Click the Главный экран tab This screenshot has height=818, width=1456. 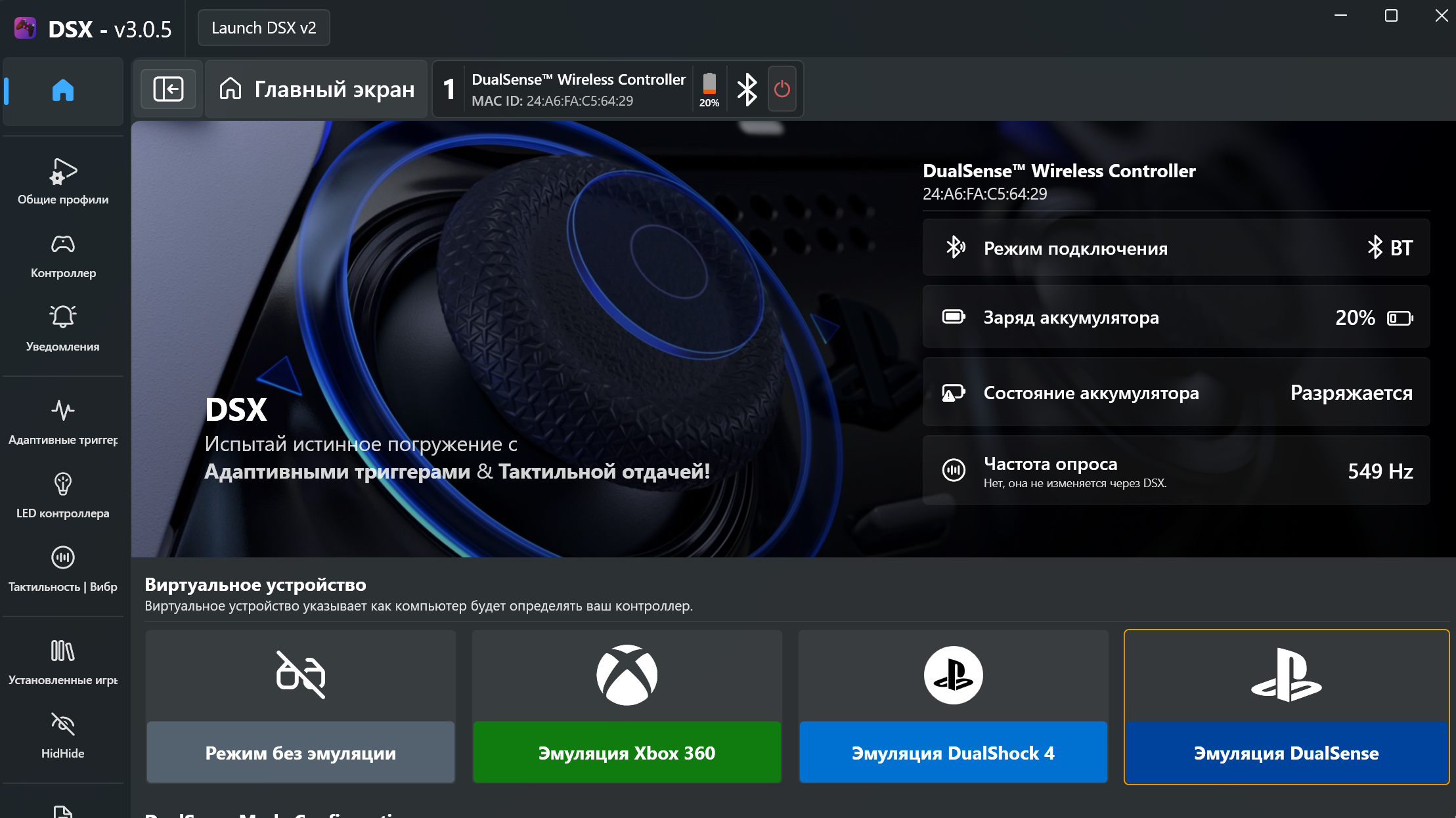click(317, 89)
